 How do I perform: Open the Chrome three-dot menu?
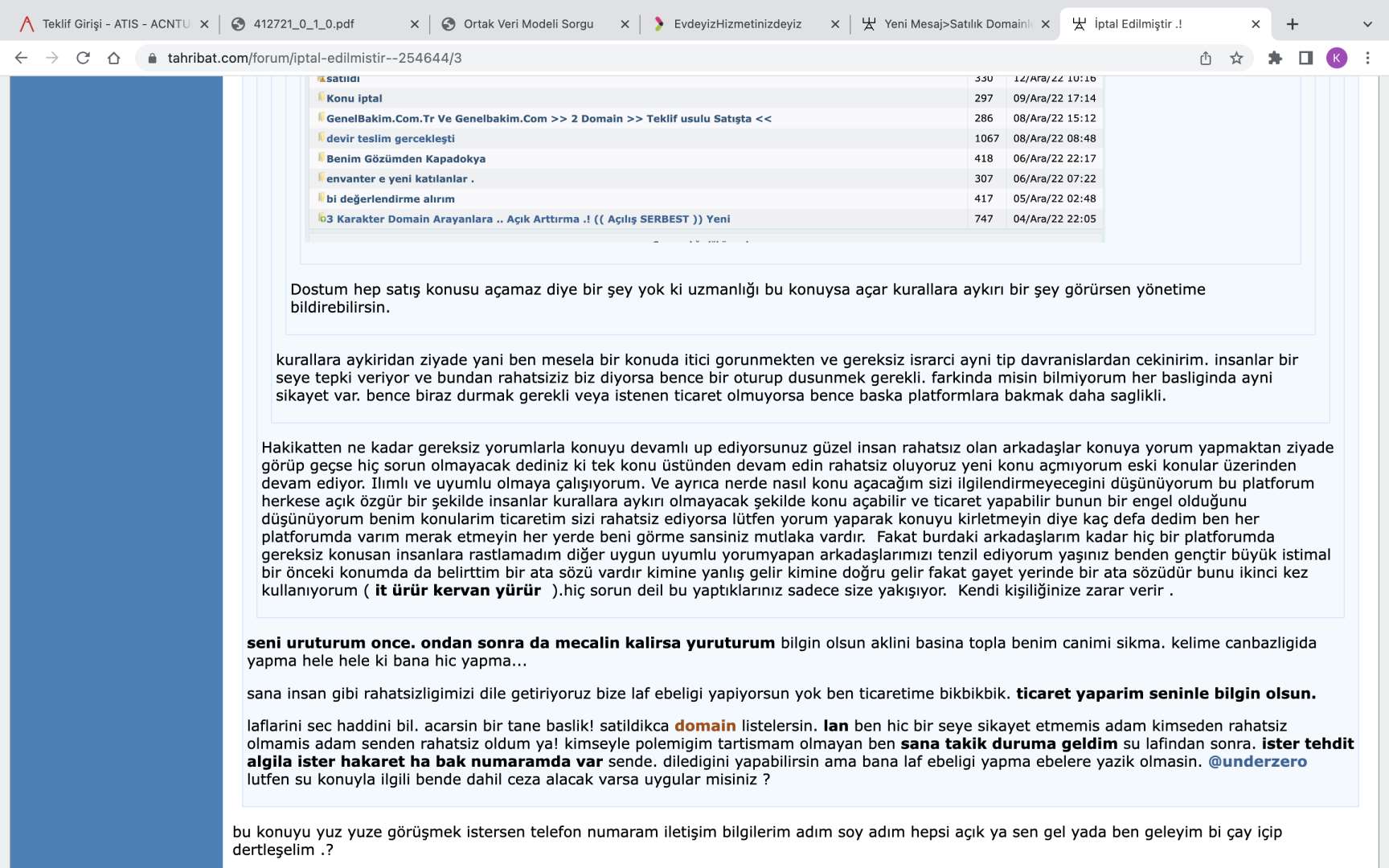[1367, 58]
